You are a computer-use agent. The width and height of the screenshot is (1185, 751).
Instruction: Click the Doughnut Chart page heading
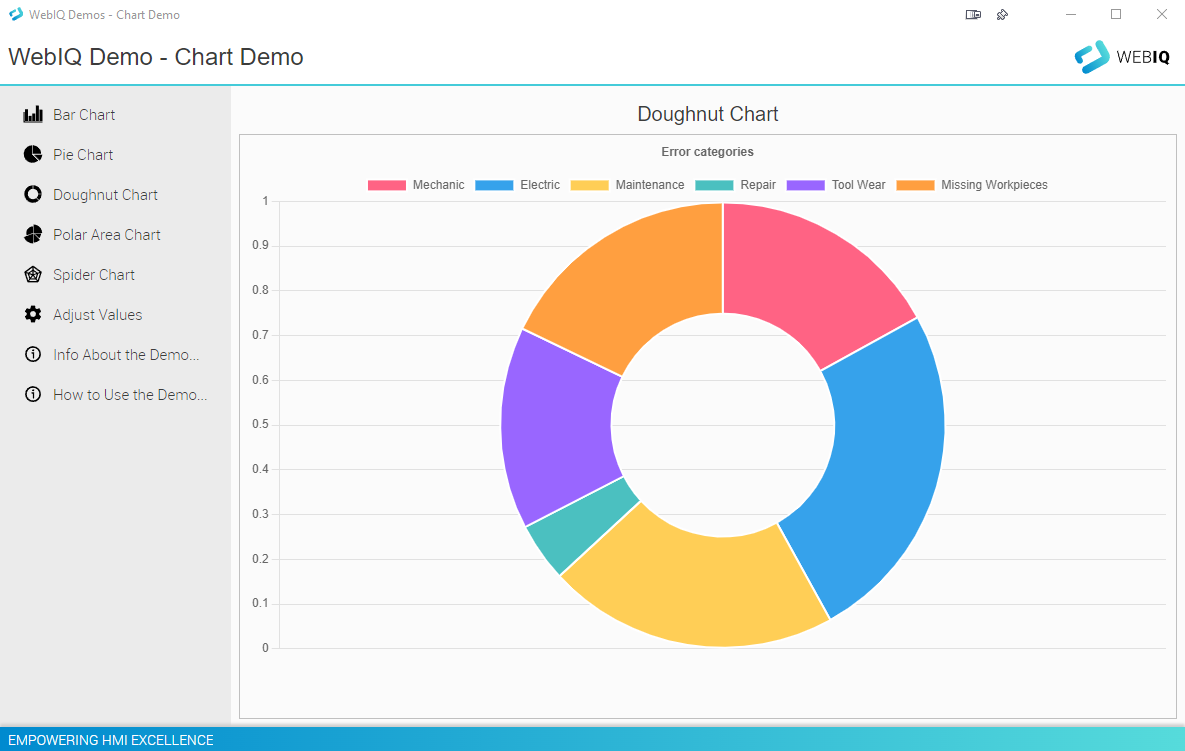click(x=707, y=114)
